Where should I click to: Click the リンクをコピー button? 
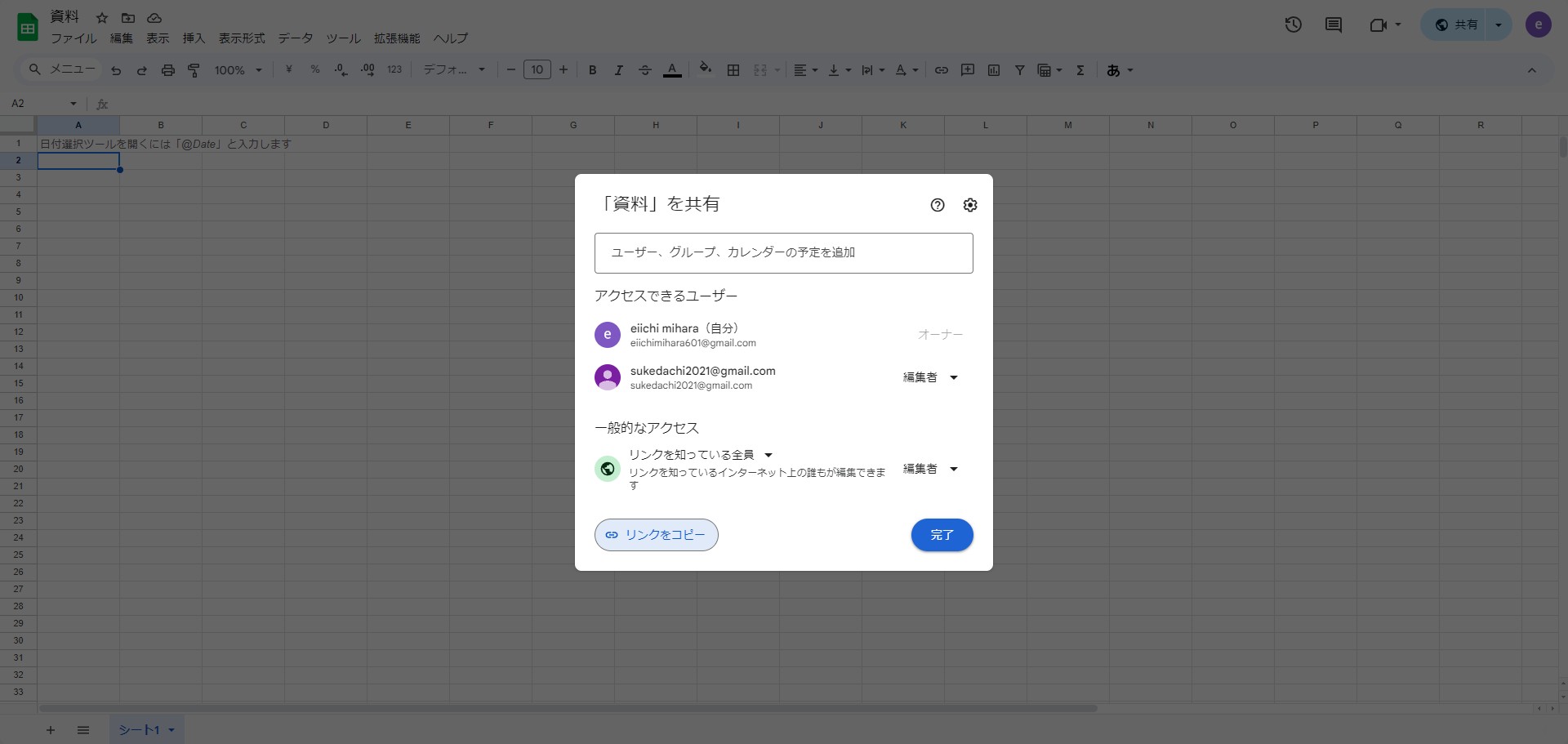tap(657, 535)
